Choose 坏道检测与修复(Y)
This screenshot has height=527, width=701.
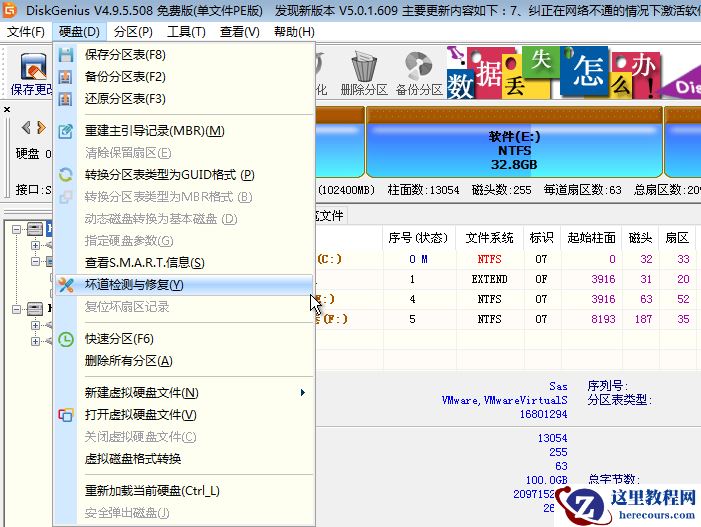184,285
